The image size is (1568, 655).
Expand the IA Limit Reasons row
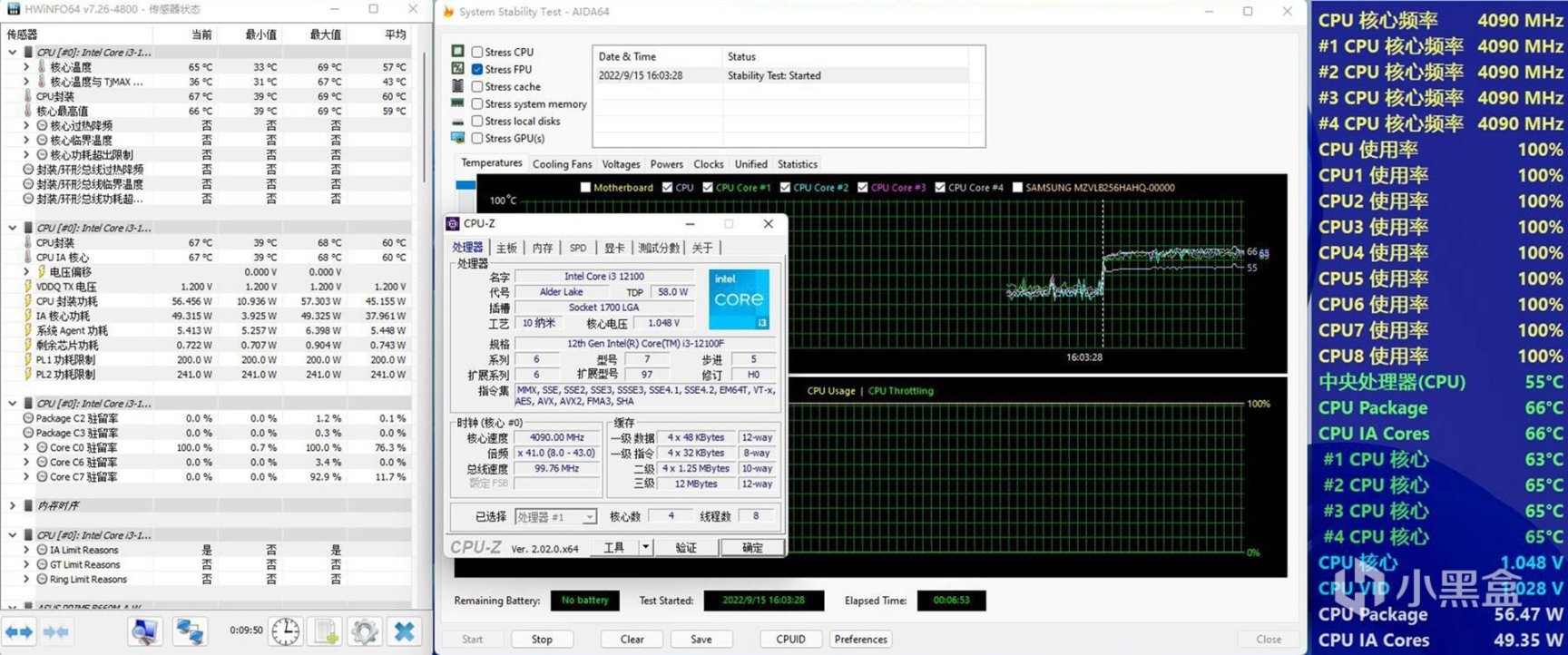pyautogui.click(x=26, y=550)
